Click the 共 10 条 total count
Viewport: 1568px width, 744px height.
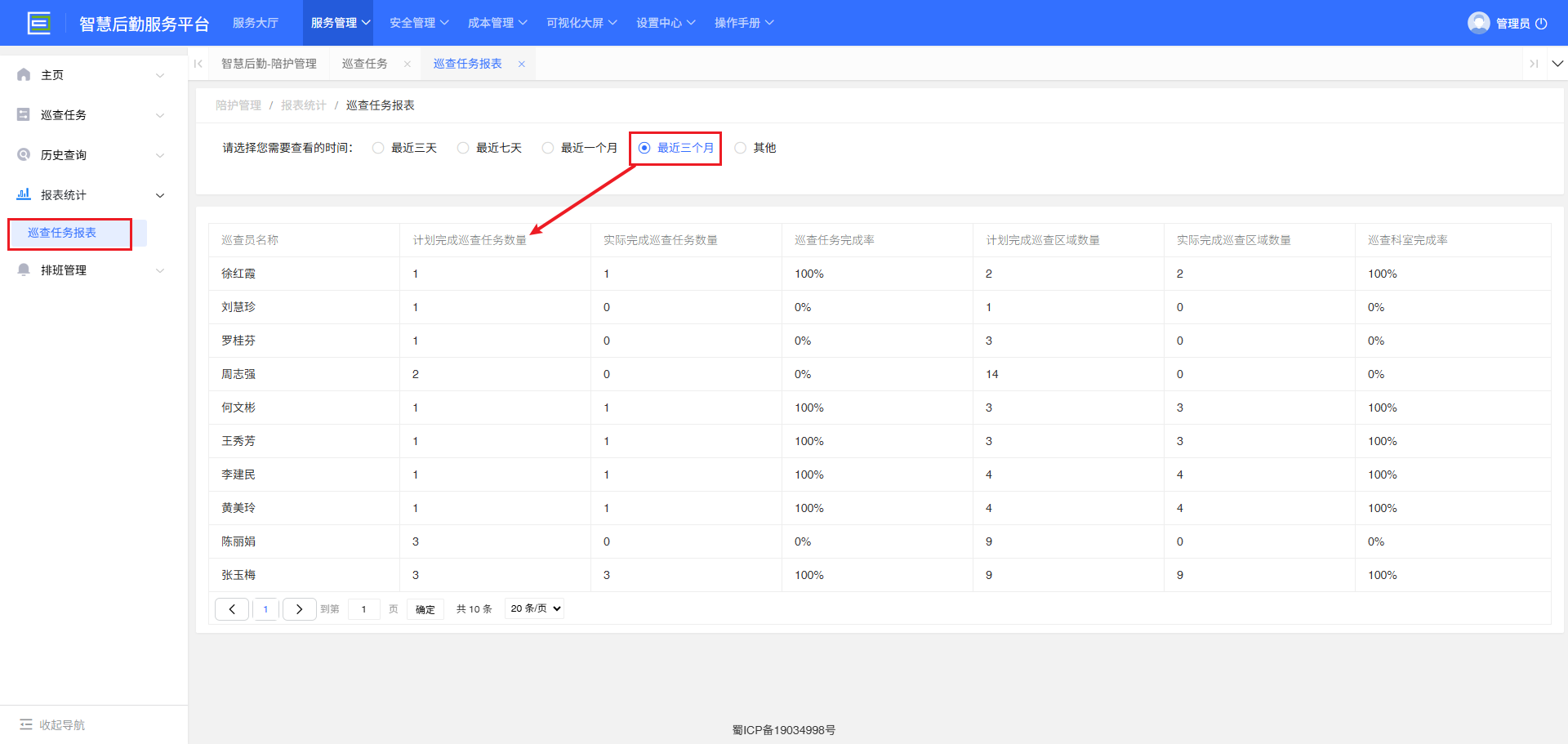point(474,609)
